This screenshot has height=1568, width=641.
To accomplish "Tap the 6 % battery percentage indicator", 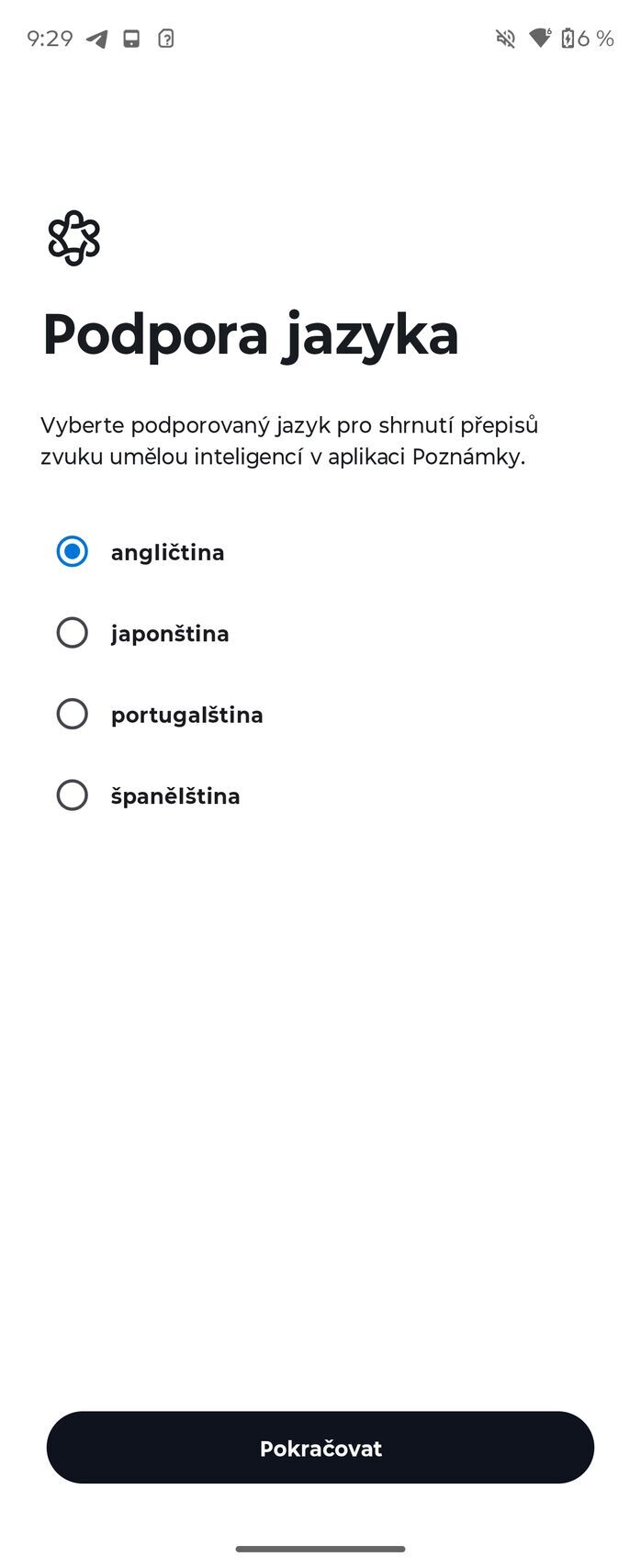I will pos(596,39).
